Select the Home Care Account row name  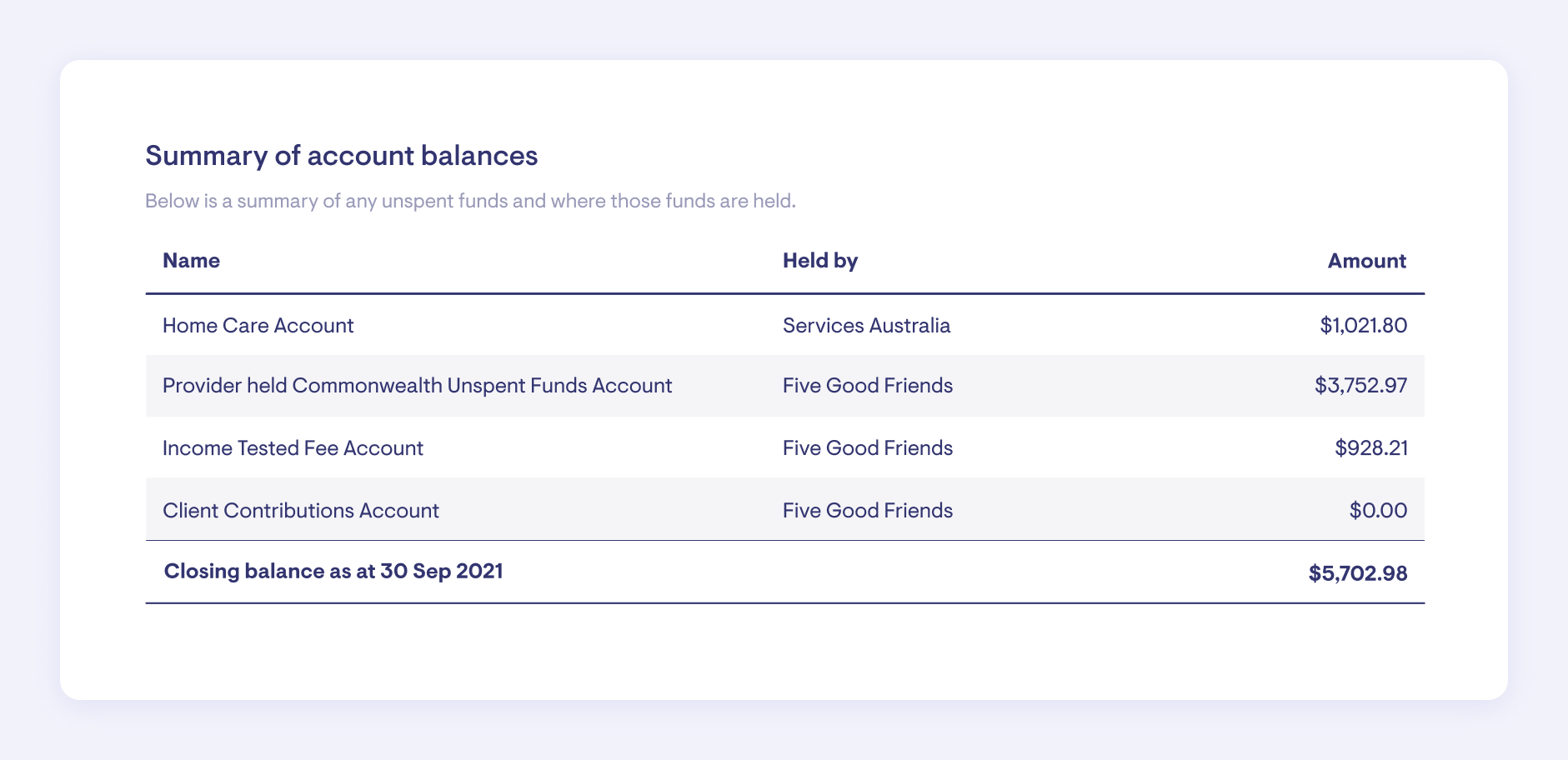pos(258,325)
